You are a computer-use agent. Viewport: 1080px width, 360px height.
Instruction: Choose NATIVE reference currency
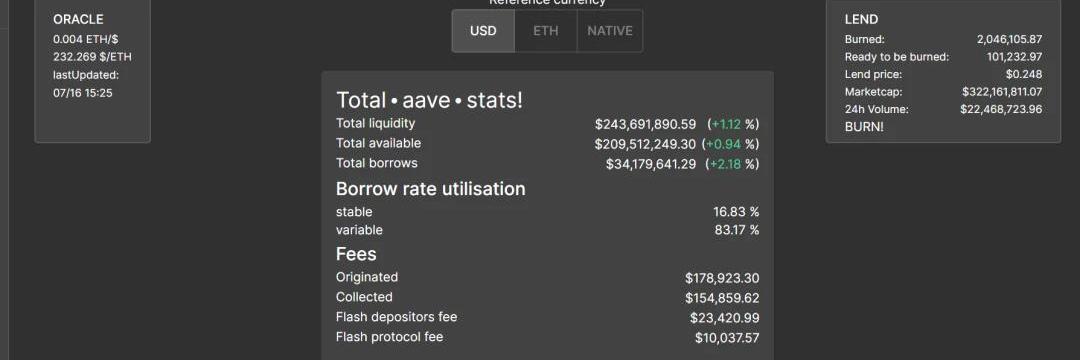coord(610,31)
